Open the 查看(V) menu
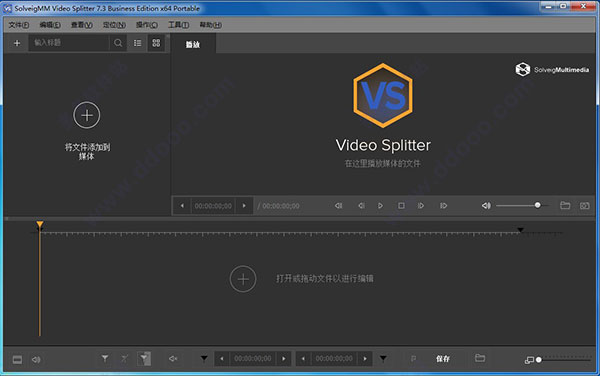 coord(82,25)
